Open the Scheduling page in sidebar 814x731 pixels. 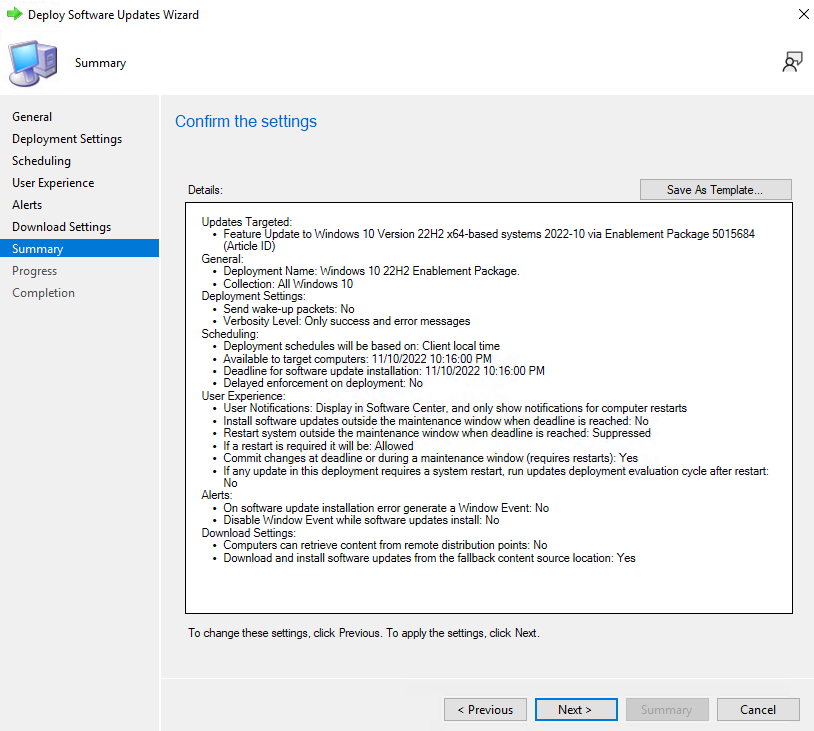click(42, 161)
